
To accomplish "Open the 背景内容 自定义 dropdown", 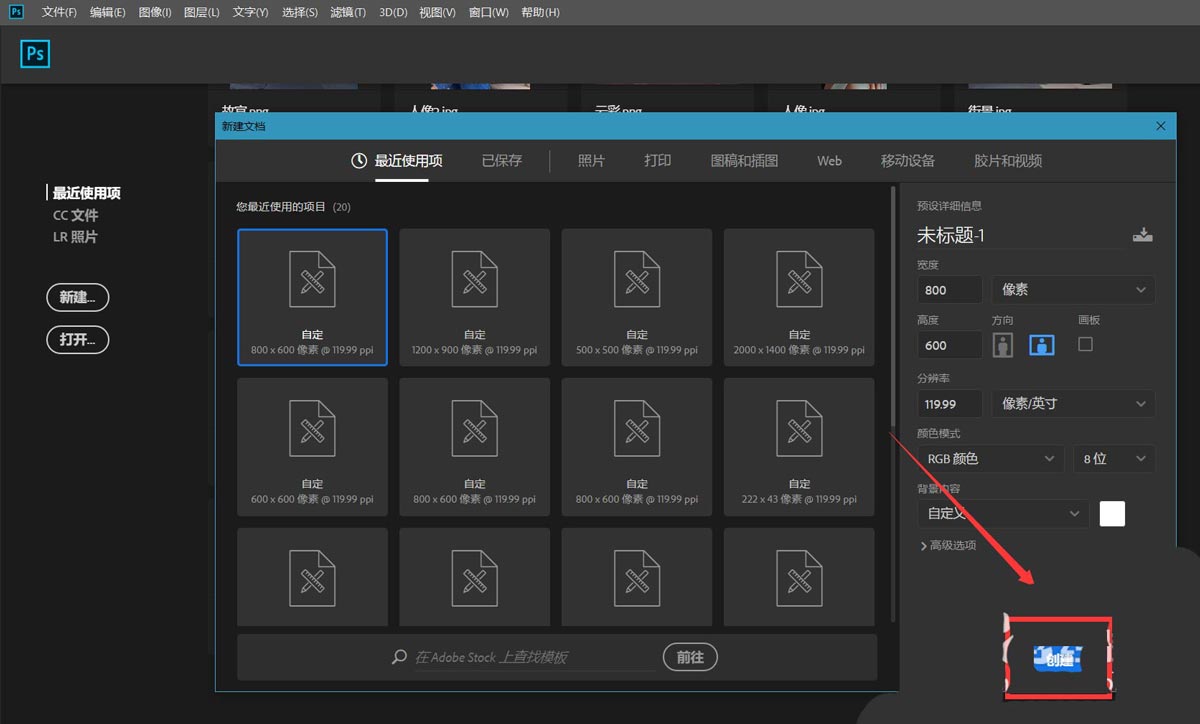I will coord(1003,514).
